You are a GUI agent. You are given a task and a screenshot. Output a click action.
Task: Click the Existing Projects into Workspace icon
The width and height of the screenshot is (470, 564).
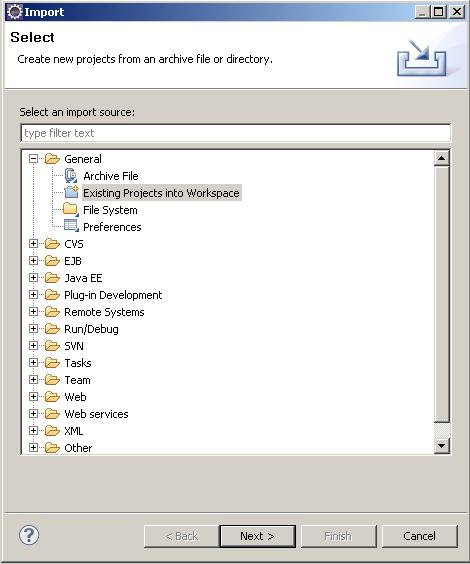tap(71, 192)
